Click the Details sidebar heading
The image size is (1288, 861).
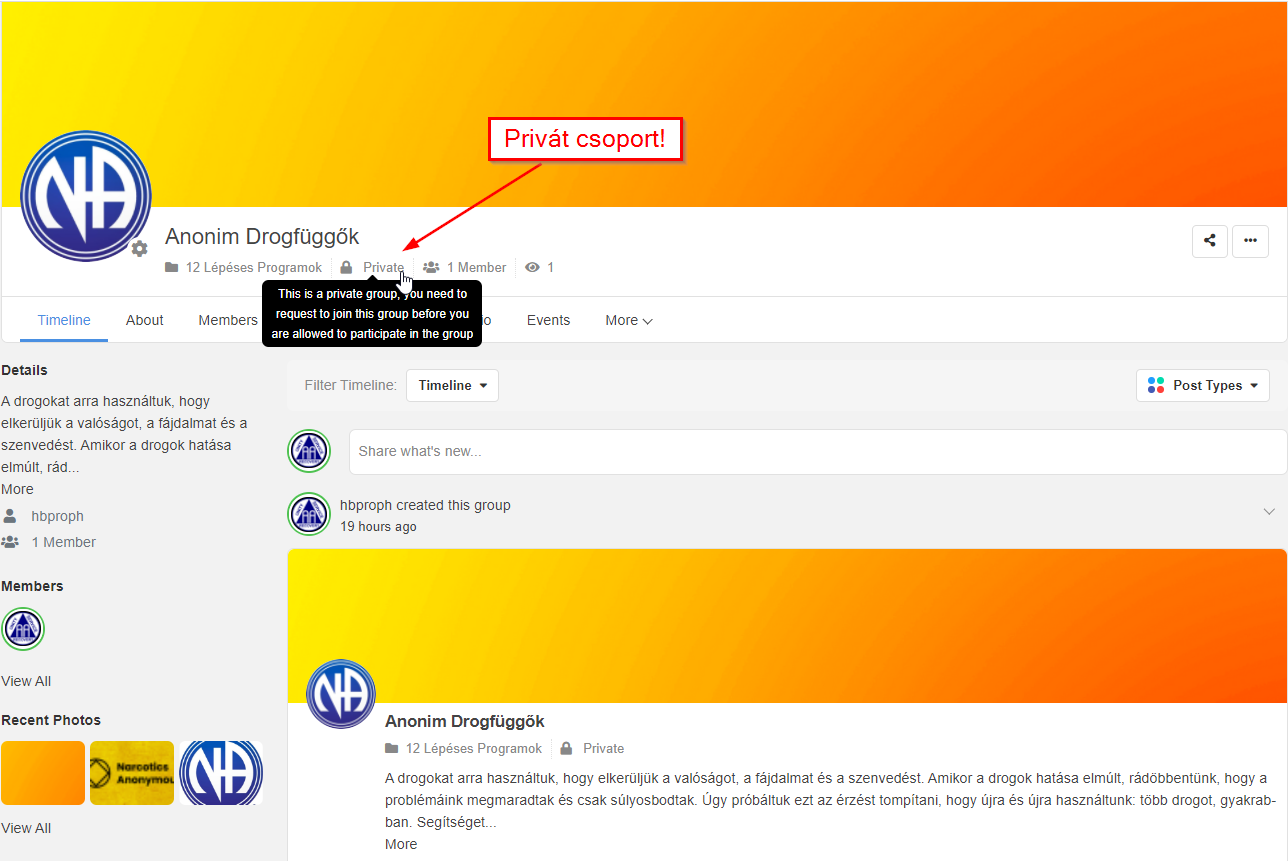[24, 370]
